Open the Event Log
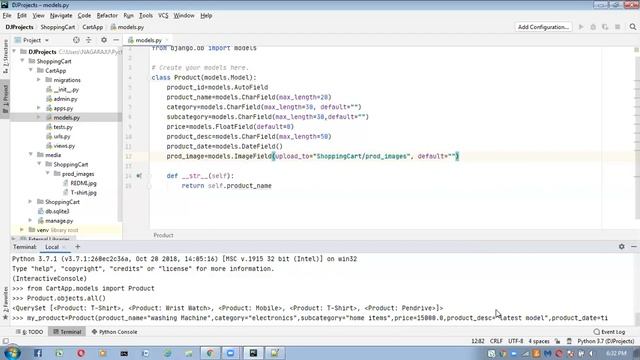The height and width of the screenshot is (360, 640). tap(609, 332)
